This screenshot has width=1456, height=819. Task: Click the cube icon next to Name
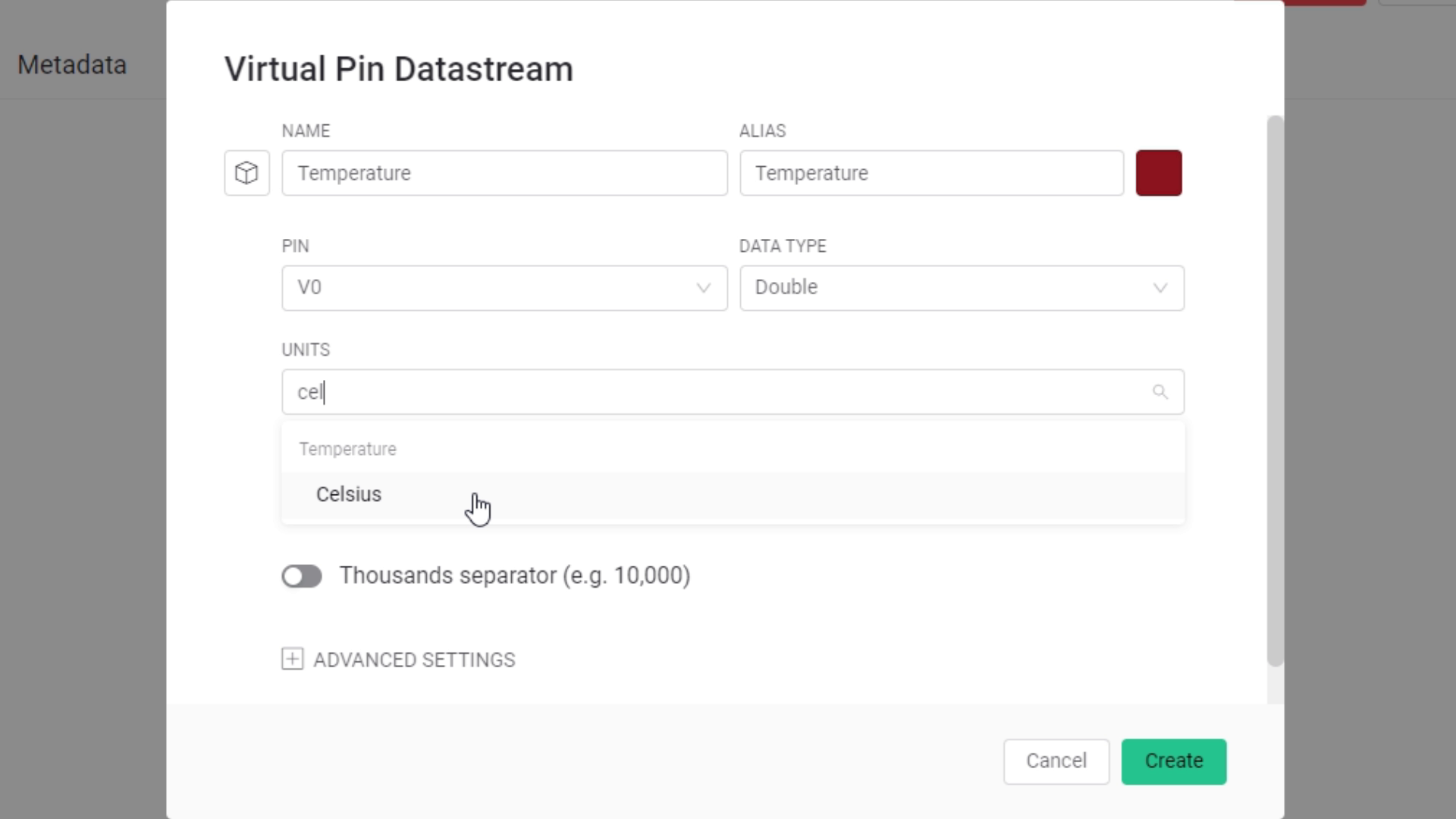(x=246, y=173)
